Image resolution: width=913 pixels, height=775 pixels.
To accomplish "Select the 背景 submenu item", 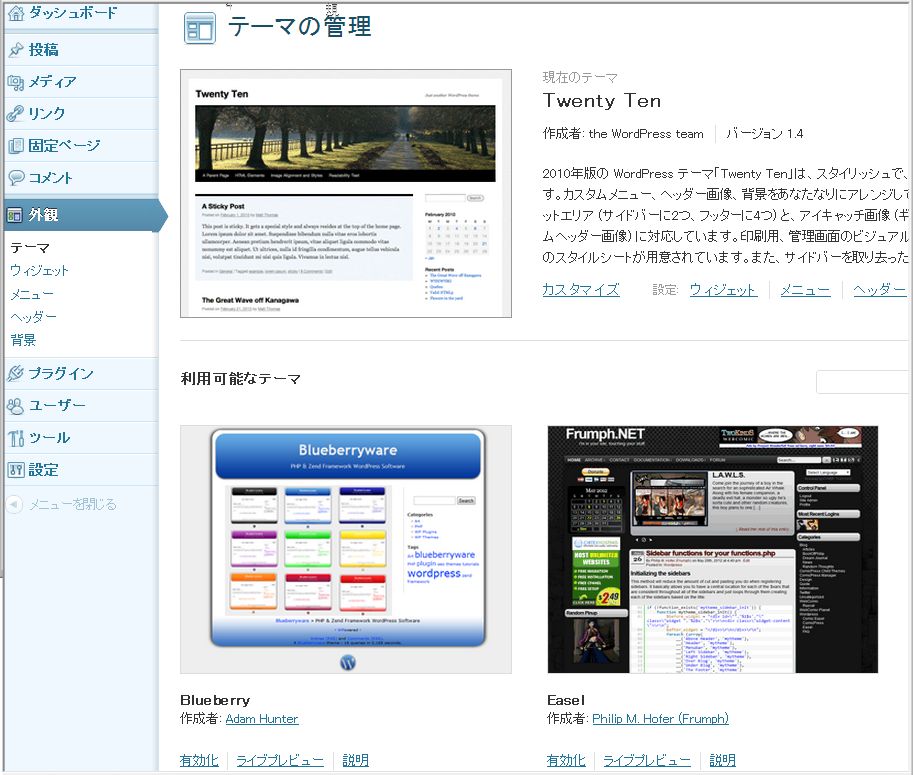I will (x=23, y=340).
